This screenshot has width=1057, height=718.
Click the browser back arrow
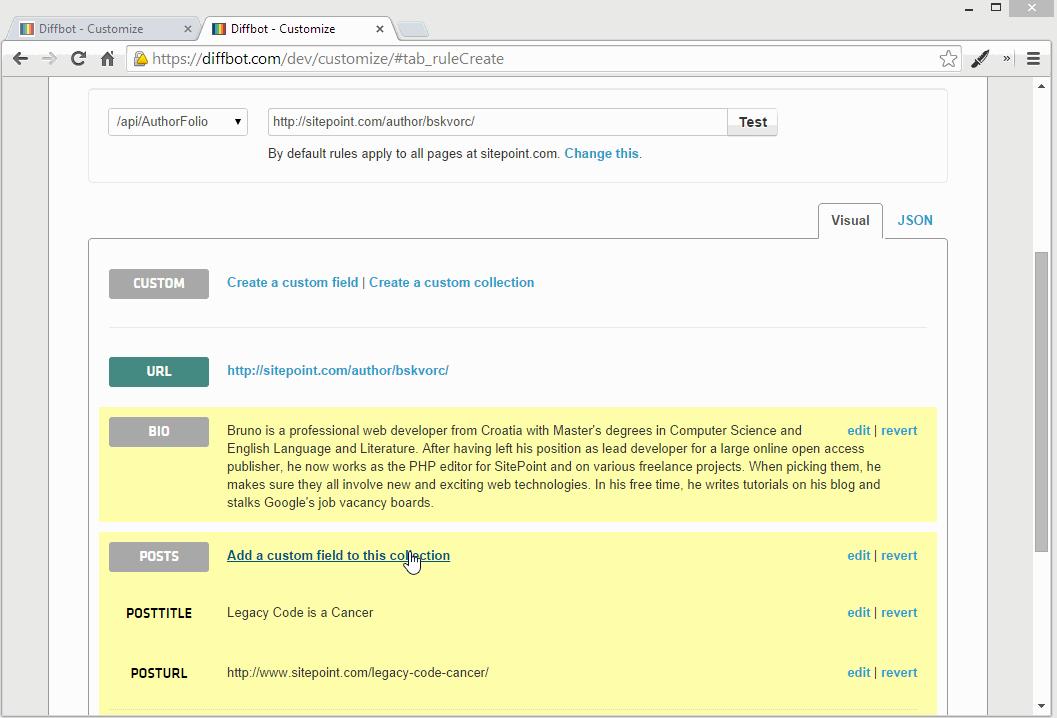(x=20, y=59)
